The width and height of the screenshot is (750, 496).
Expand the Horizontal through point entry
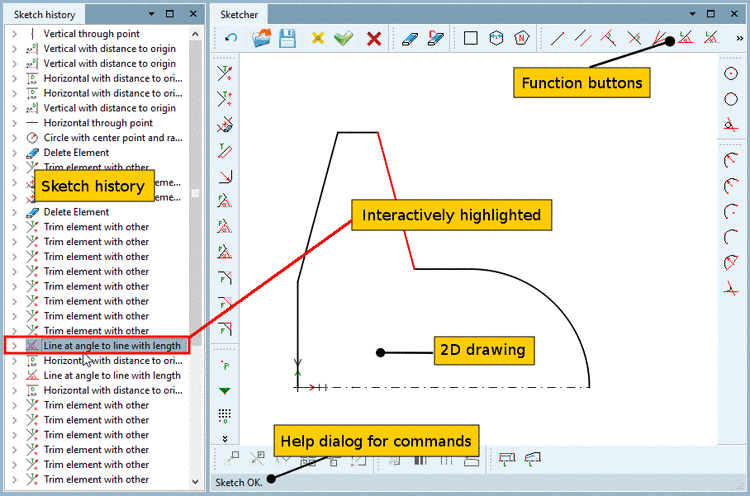(14, 123)
